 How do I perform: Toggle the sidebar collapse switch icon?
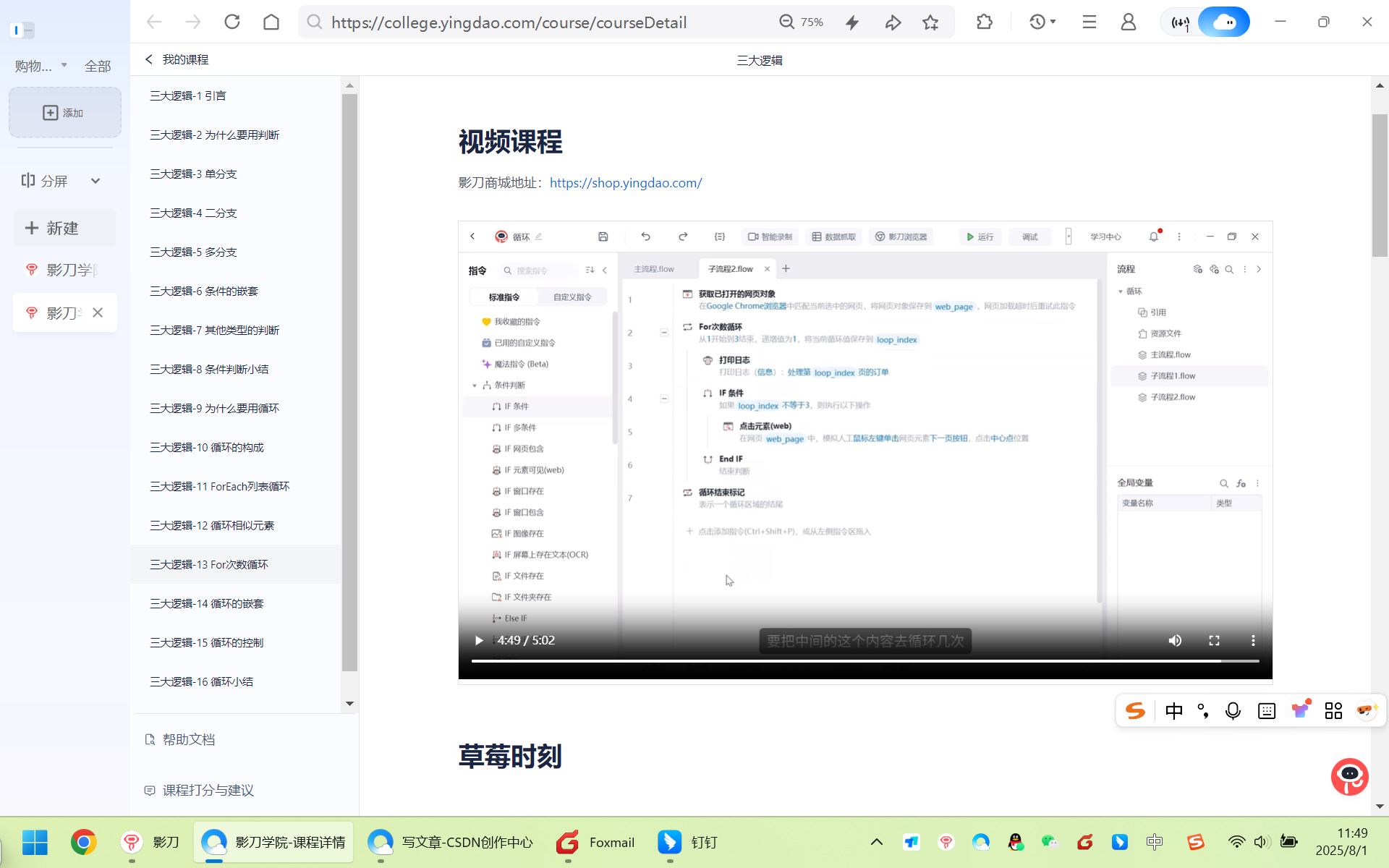pyautogui.click(x=22, y=30)
